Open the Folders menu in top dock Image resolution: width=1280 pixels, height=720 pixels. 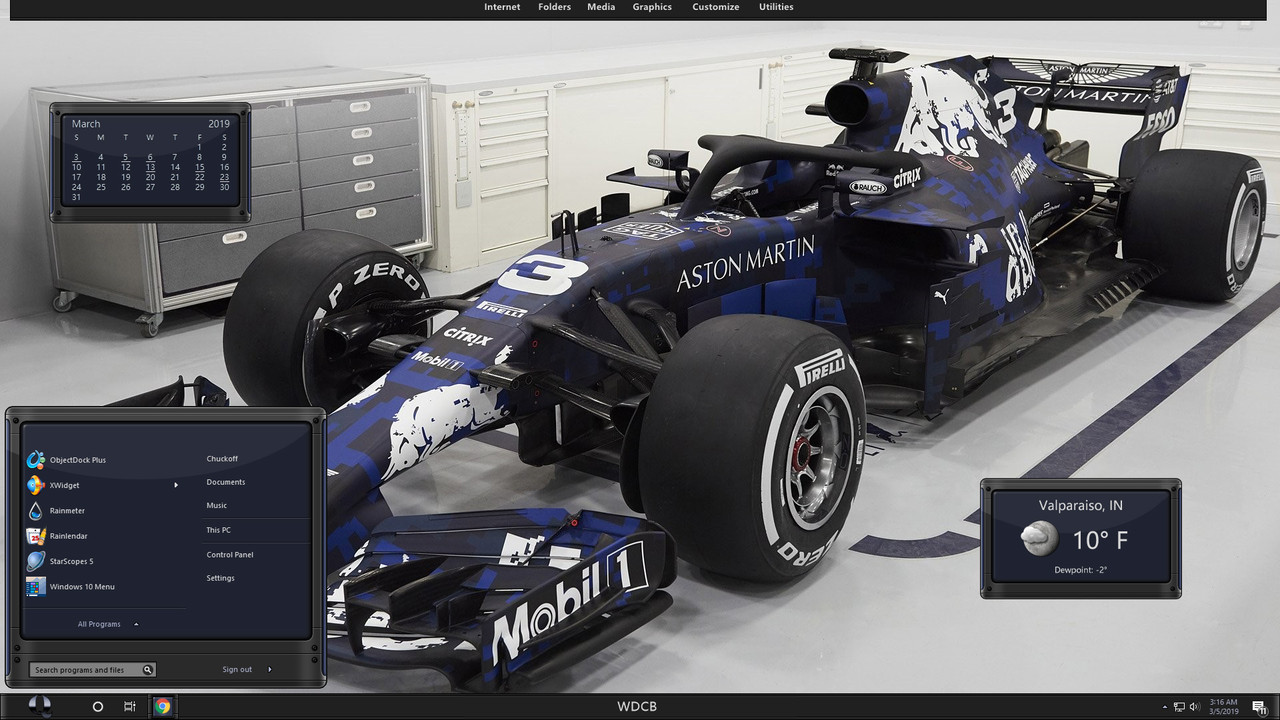tap(555, 7)
